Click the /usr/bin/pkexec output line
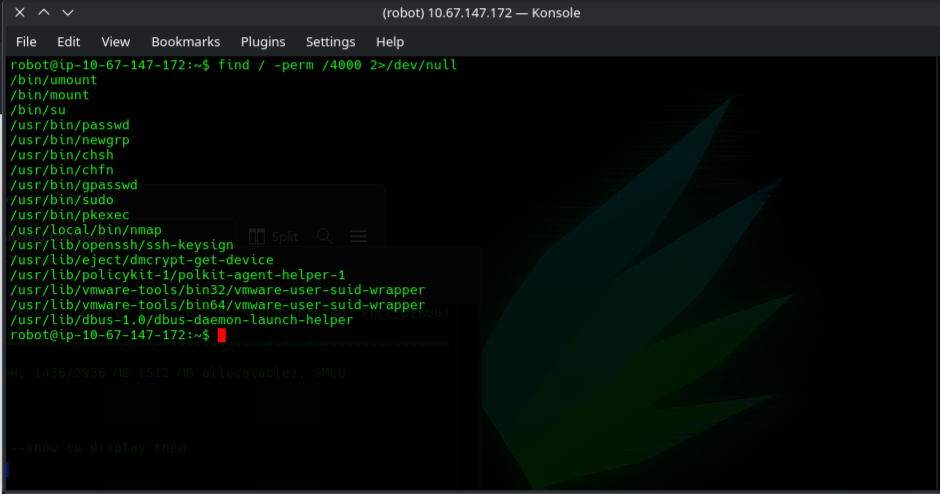This screenshot has height=494, width=940. point(70,215)
